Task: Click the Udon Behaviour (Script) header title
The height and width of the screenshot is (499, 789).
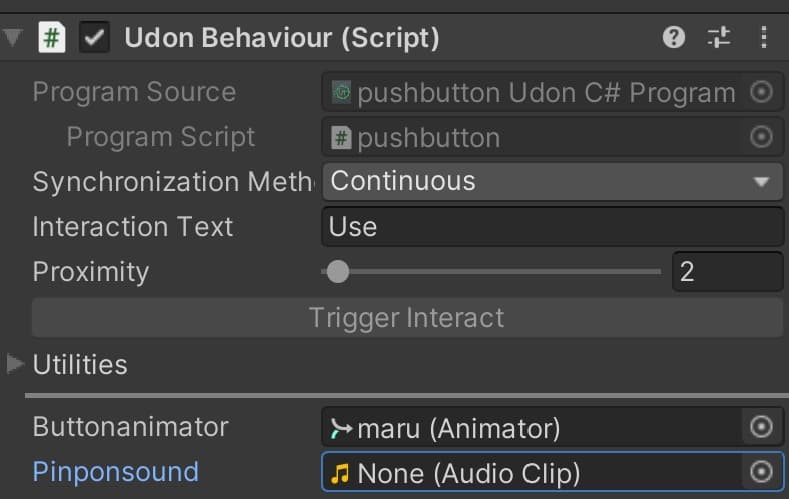Action: click(282, 38)
